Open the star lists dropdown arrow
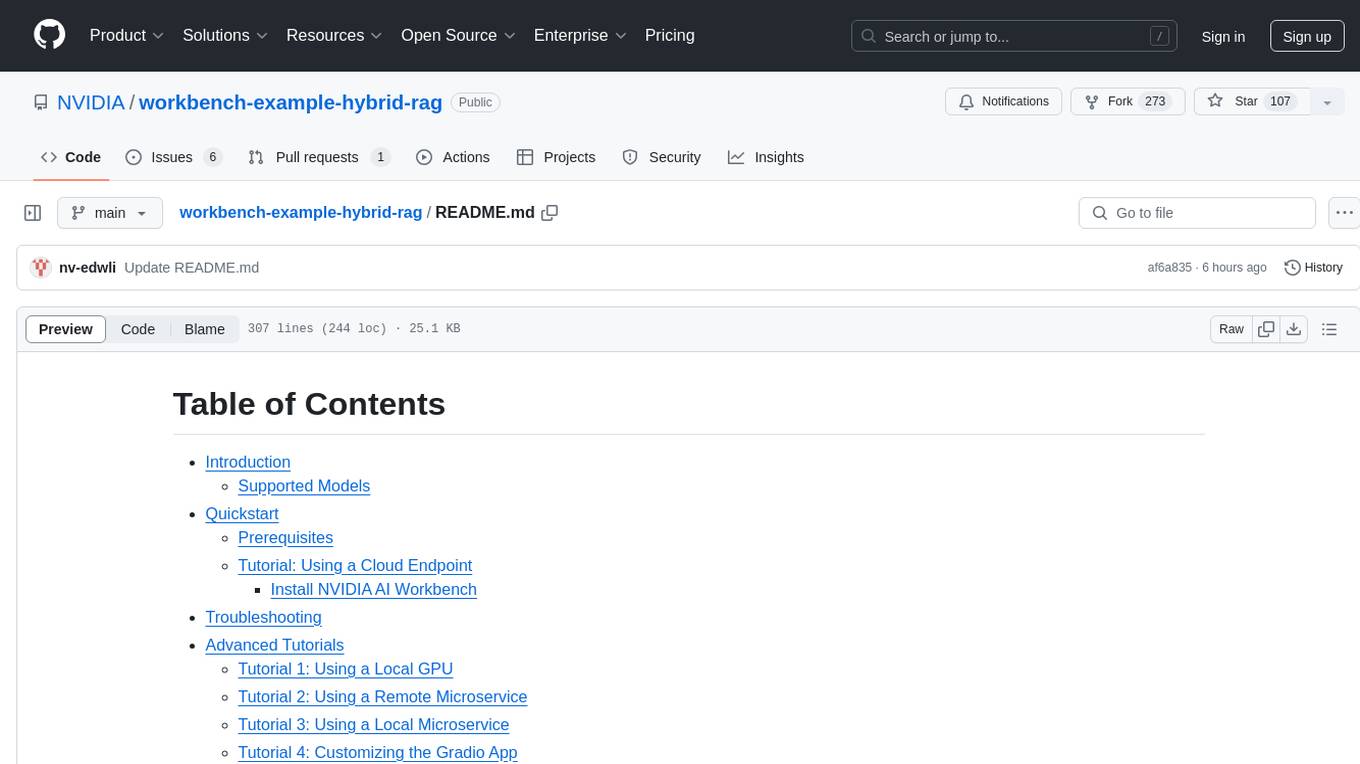Viewport: 1360px width, 764px height. (x=1327, y=102)
